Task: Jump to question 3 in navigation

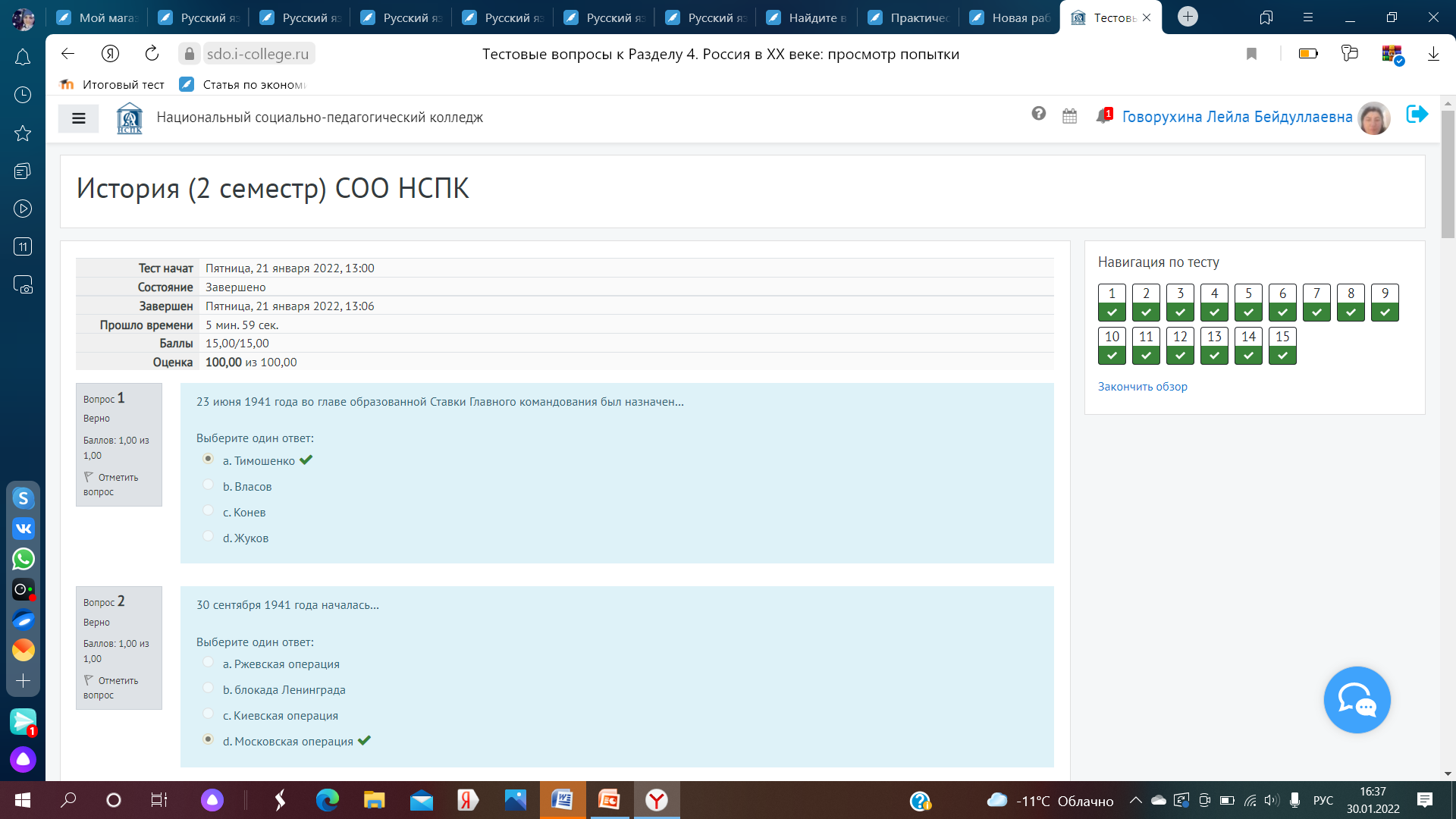Action: pyautogui.click(x=1180, y=303)
